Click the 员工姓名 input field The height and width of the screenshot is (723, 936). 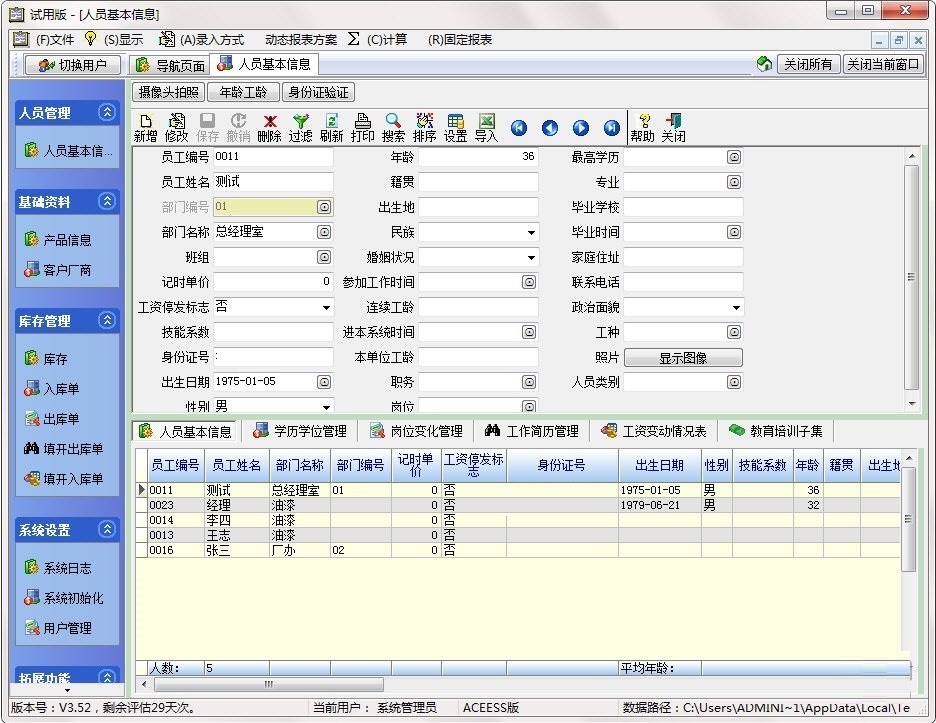point(273,183)
